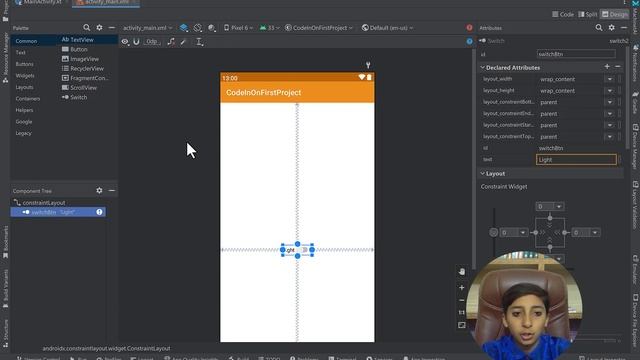Open layout_constraintTop value dropdown arrow
640x360 pixels.
click(610, 137)
